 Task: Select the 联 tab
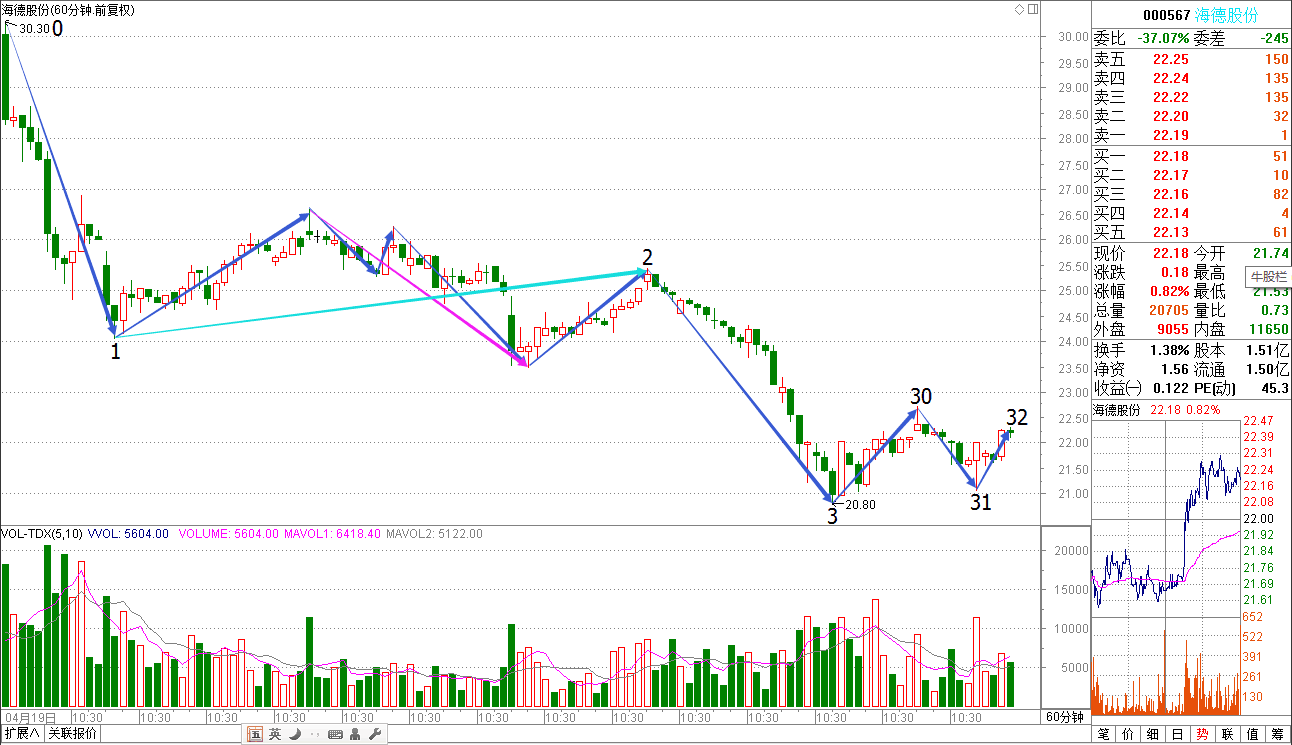pyautogui.click(x=1227, y=734)
